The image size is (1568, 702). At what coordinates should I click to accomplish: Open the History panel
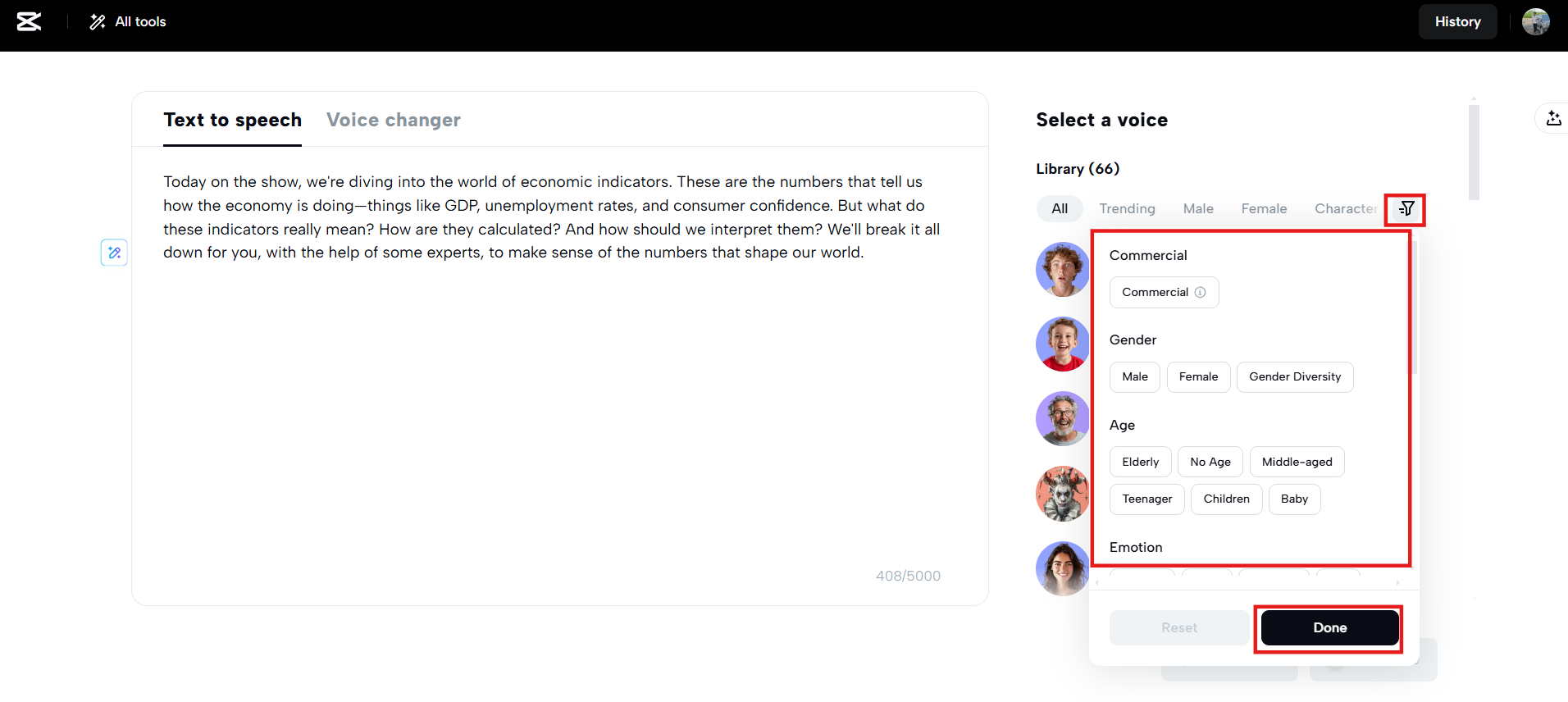(x=1457, y=22)
